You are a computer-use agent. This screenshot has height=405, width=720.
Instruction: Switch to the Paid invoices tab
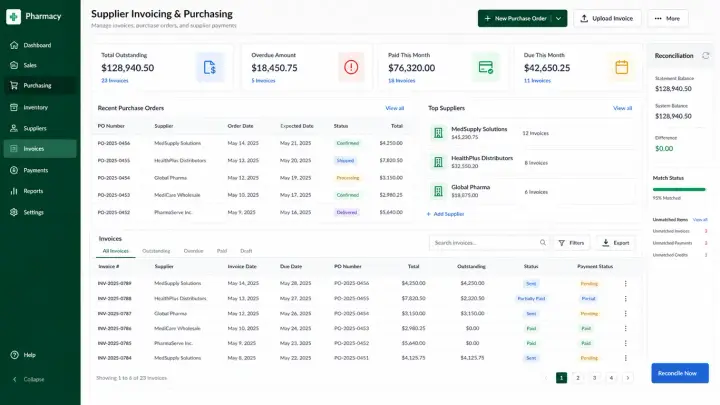click(222, 251)
